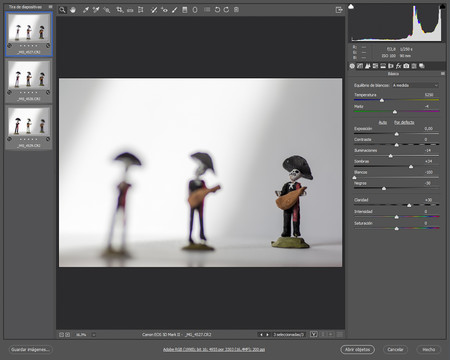Click the Intensidad slider handle

[397, 217]
